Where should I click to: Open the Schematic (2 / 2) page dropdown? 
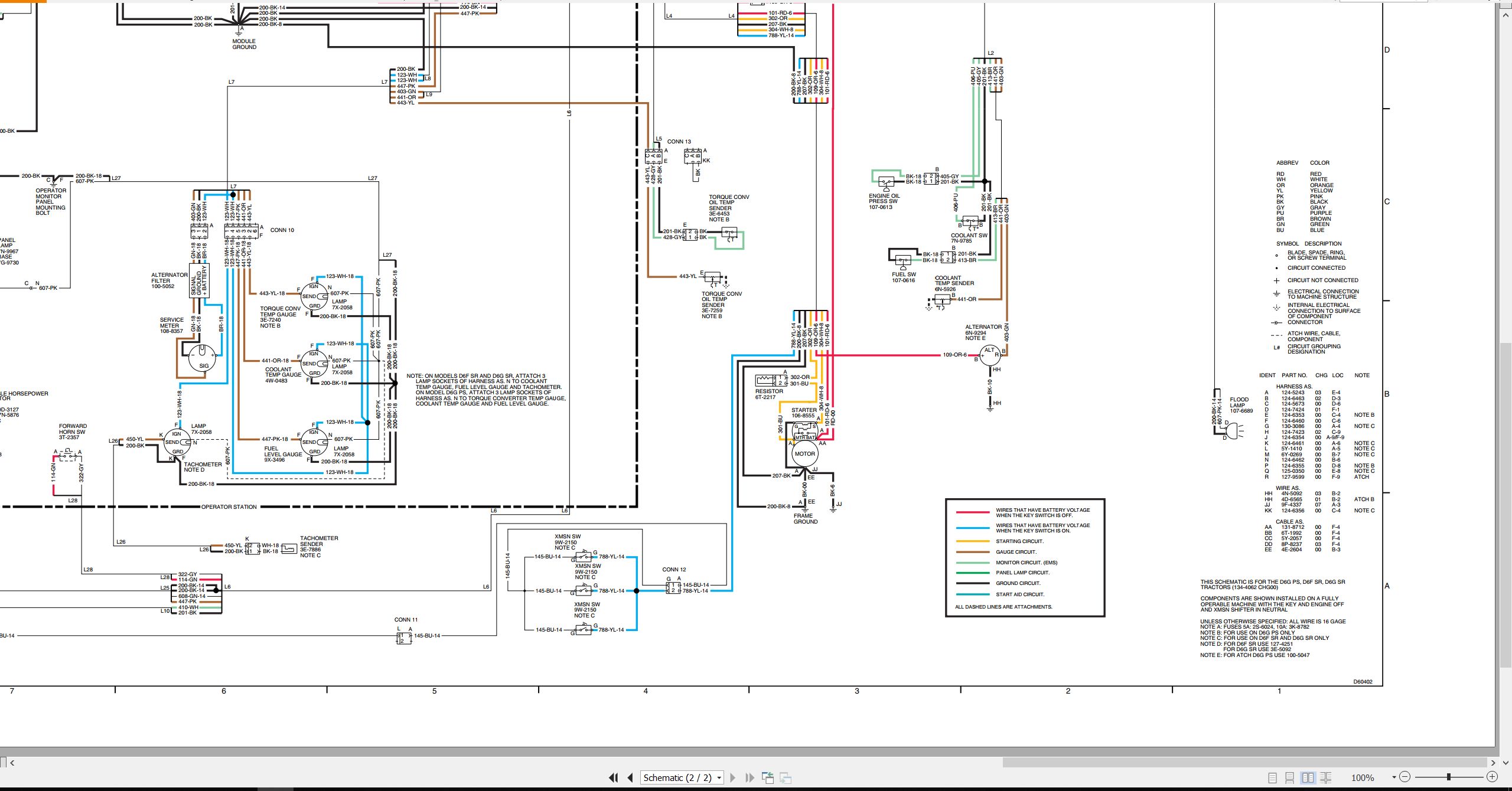click(682, 777)
